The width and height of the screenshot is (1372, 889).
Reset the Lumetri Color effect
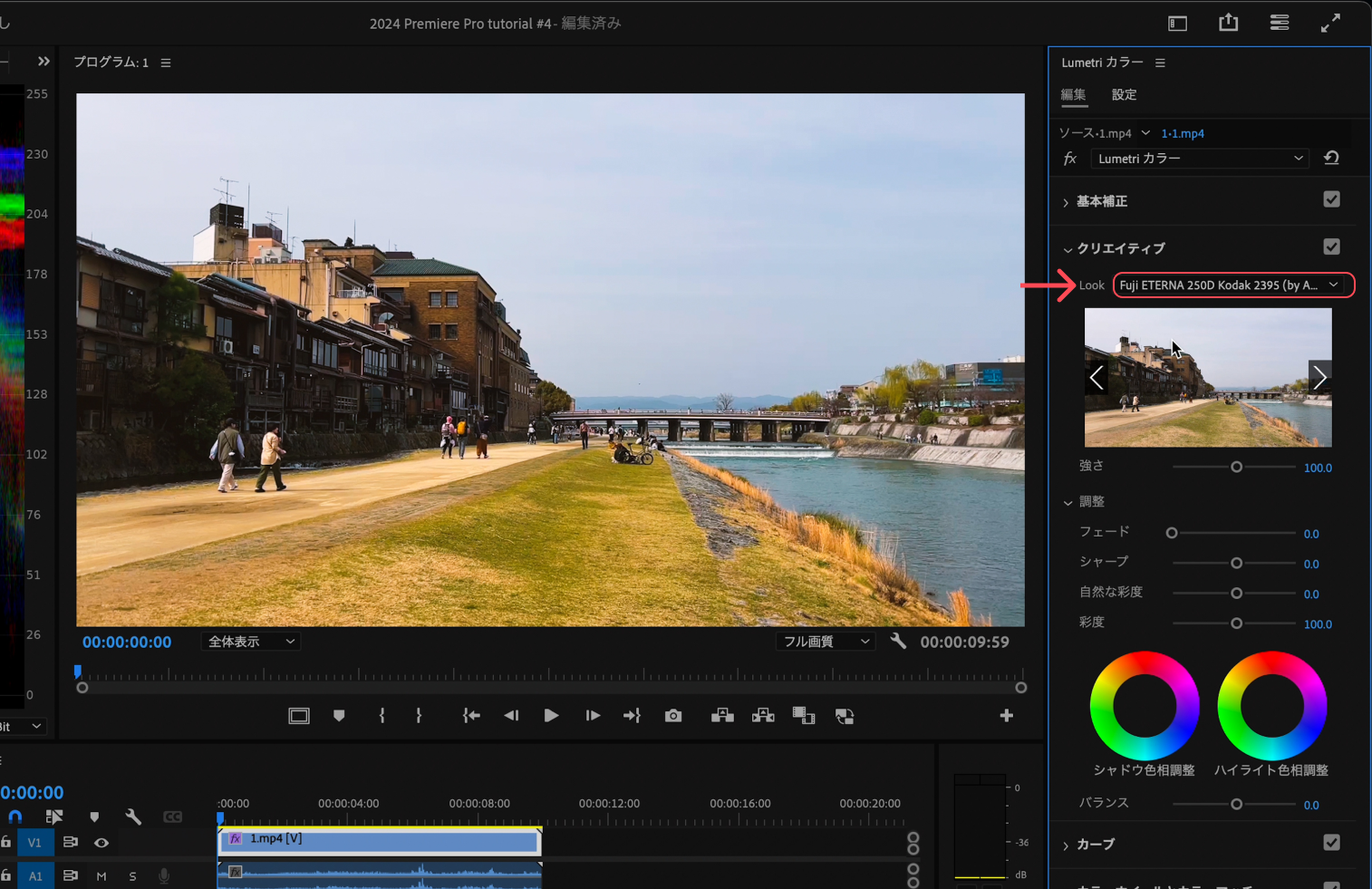click(1331, 159)
